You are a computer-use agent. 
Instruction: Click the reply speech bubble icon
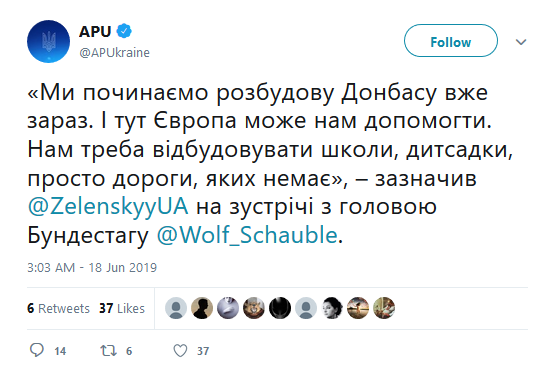coord(37,350)
